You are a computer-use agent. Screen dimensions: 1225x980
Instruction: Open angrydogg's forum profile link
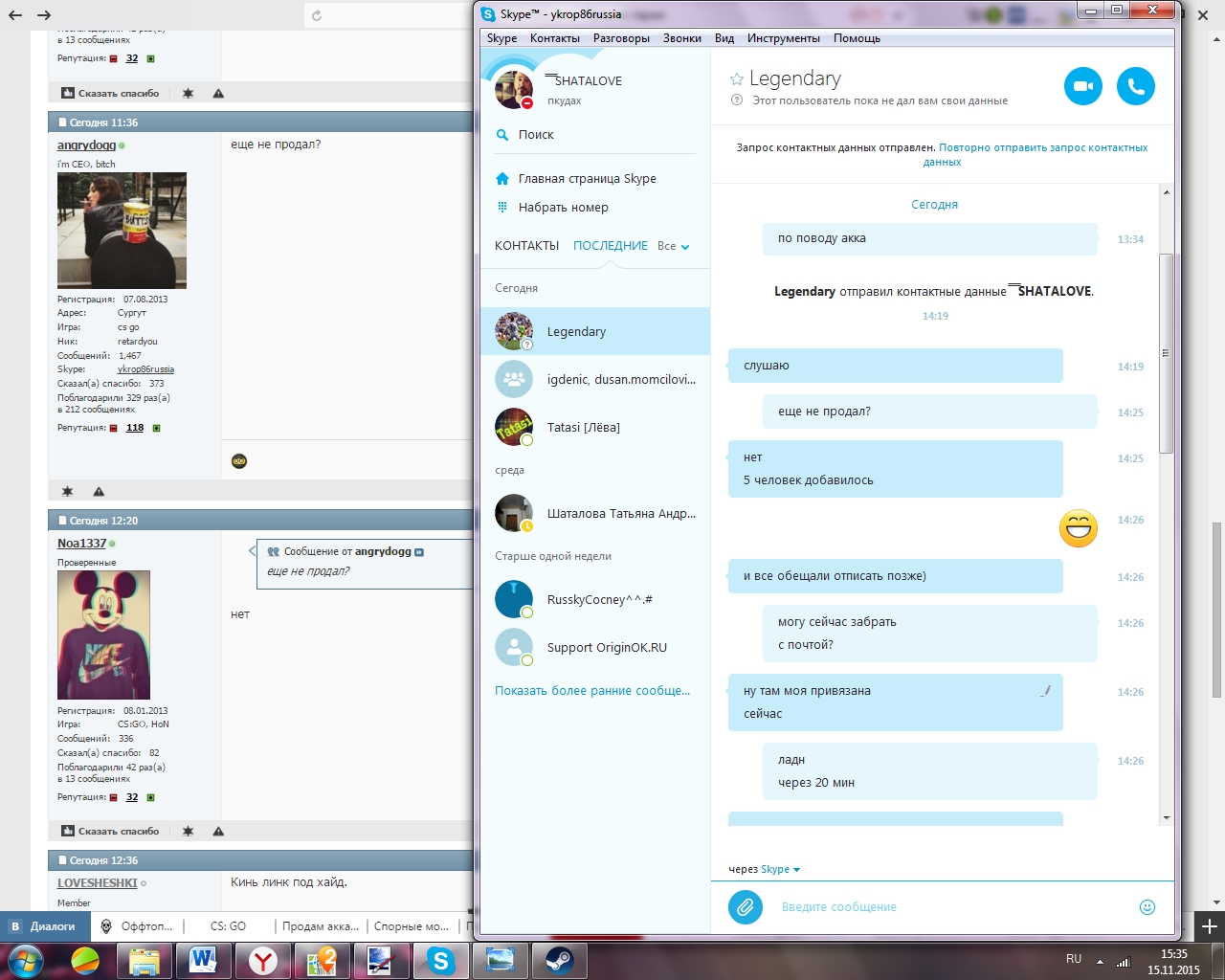[x=86, y=145]
